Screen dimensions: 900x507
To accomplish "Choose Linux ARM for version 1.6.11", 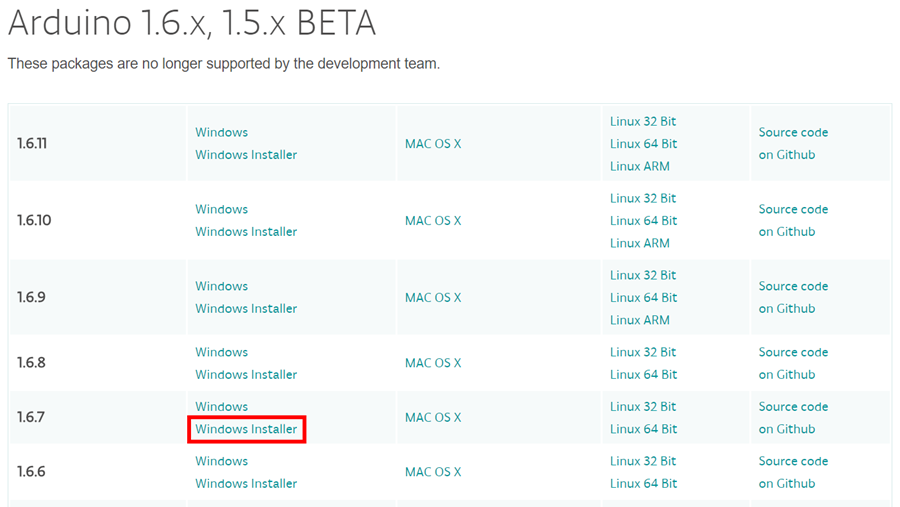I will [x=639, y=166].
